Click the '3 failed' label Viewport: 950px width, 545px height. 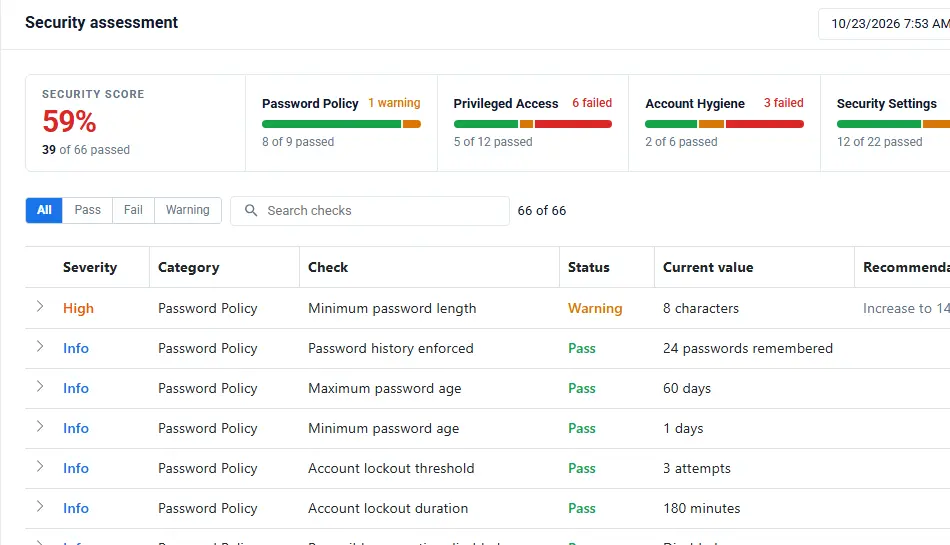783,103
